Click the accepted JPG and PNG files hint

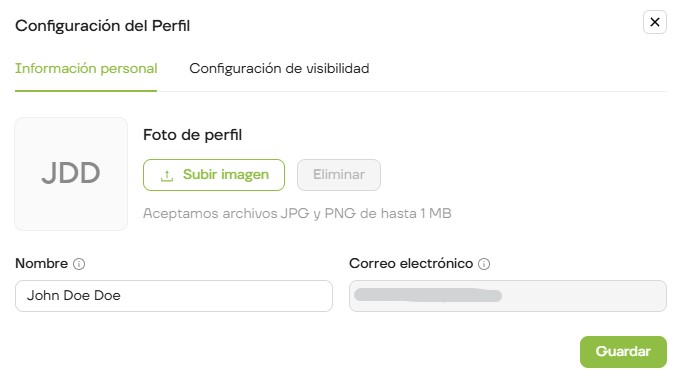pyautogui.click(x=297, y=214)
